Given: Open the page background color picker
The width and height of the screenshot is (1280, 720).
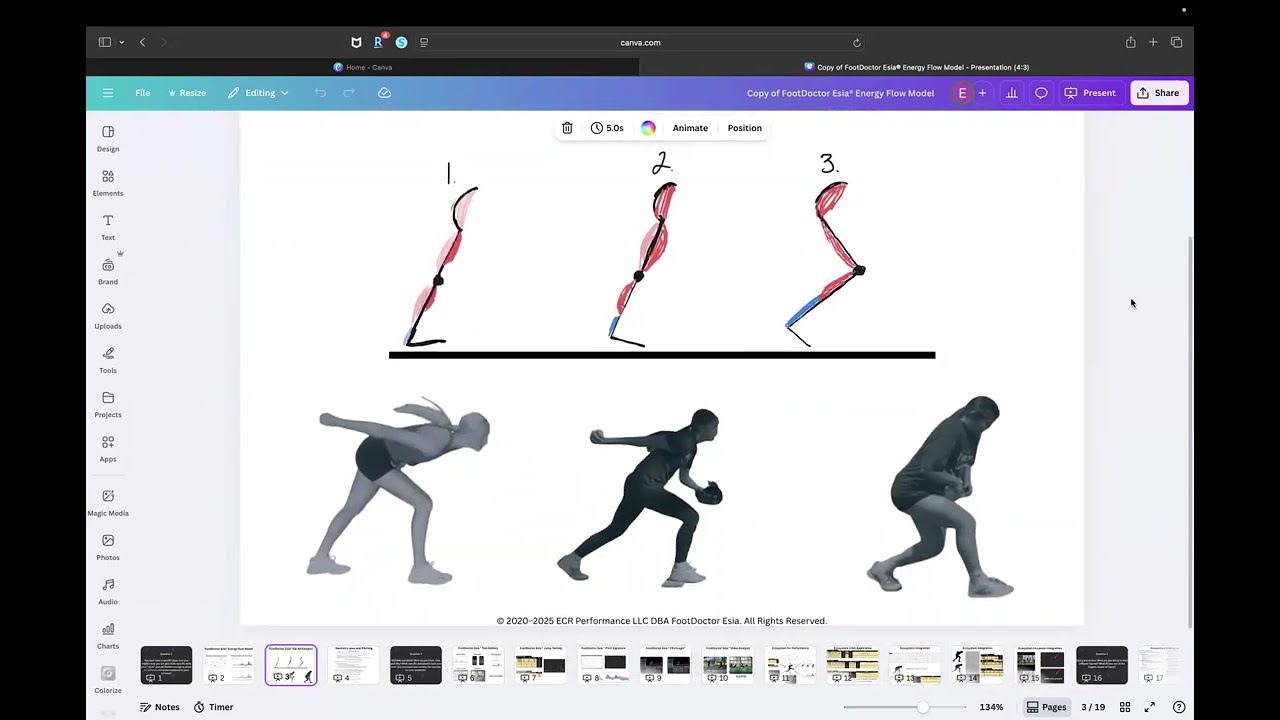Looking at the screenshot, I should coord(648,128).
